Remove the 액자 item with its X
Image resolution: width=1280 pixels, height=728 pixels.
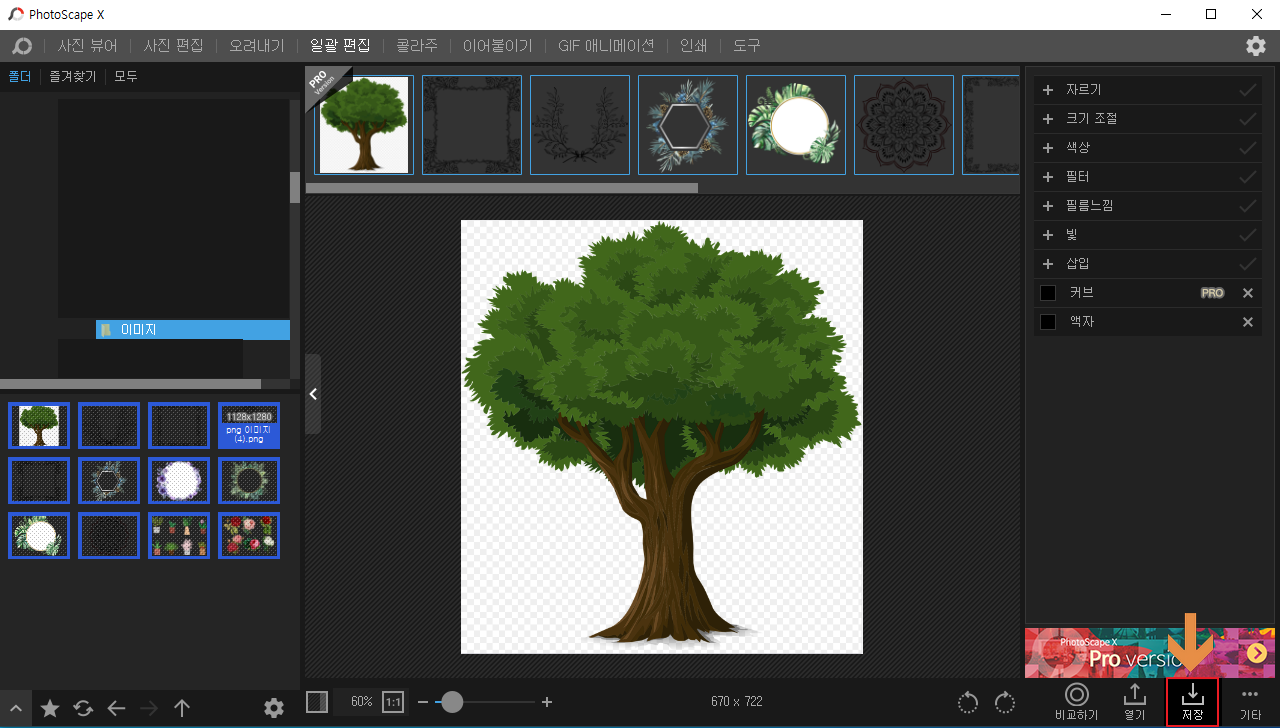click(1248, 322)
